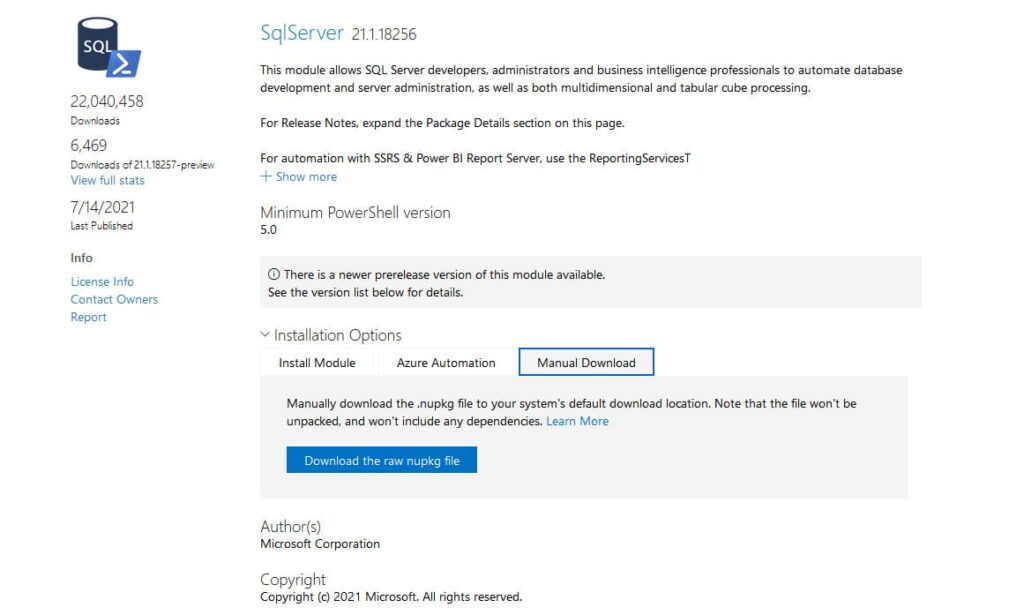Click the newer prerelease version notice banner
Viewport: 1024px width, 615px height.
(590, 283)
